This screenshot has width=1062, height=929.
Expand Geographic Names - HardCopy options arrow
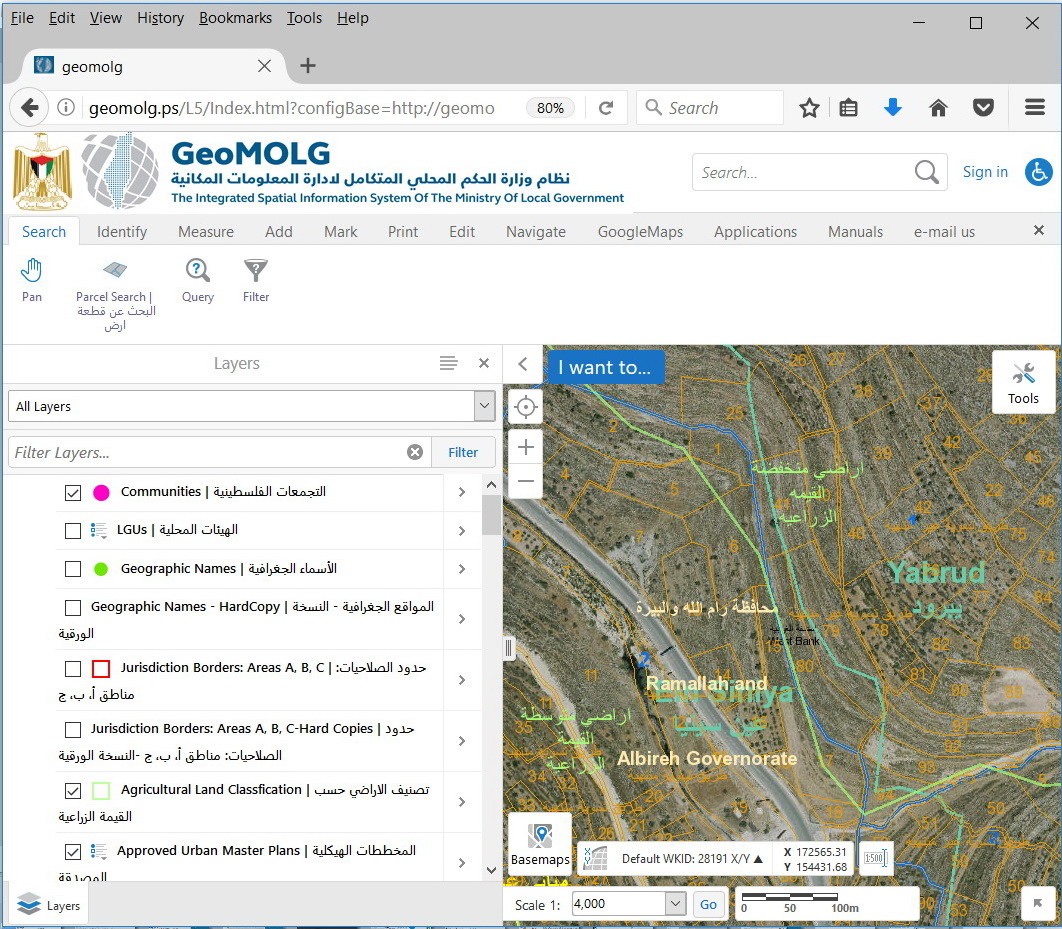click(x=462, y=619)
